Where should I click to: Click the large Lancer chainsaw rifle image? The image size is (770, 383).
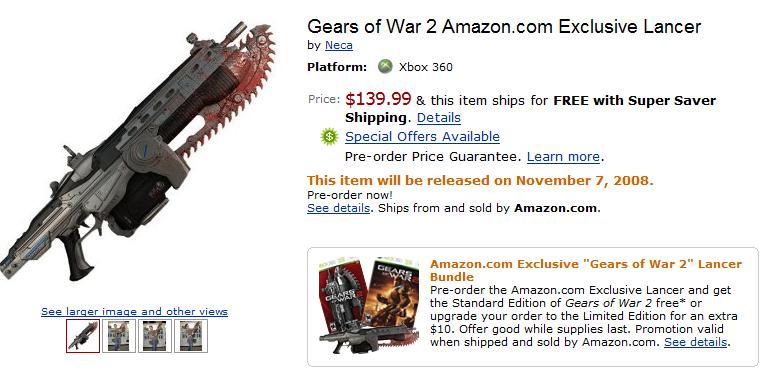point(137,150)
